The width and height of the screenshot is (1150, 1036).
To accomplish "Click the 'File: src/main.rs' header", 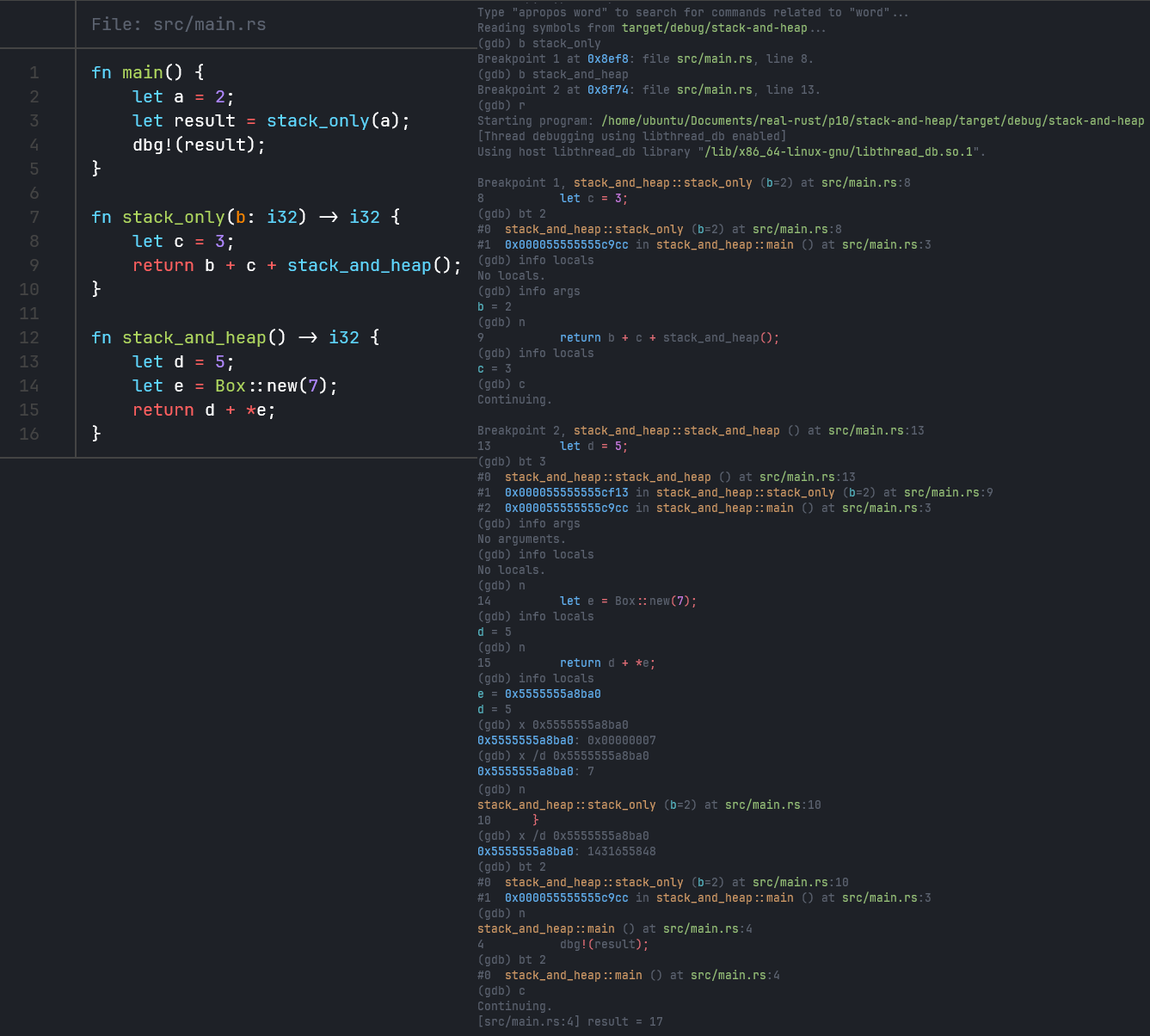I will [x=178, y=24].
